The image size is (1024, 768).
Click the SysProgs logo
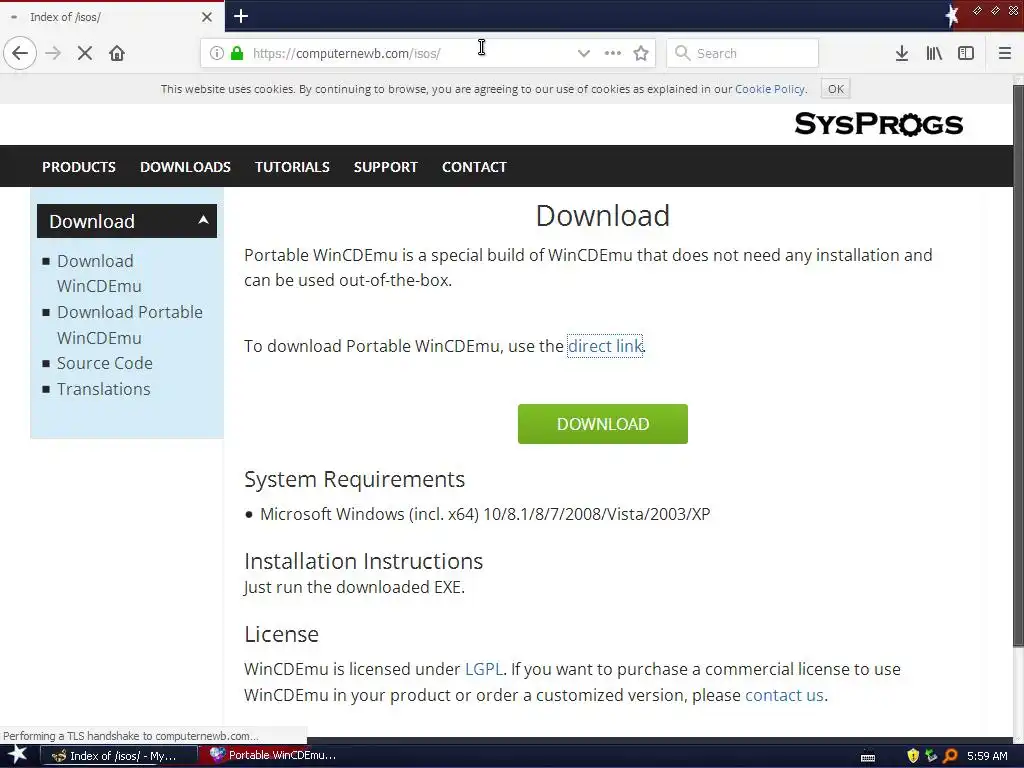click(878, 123)
